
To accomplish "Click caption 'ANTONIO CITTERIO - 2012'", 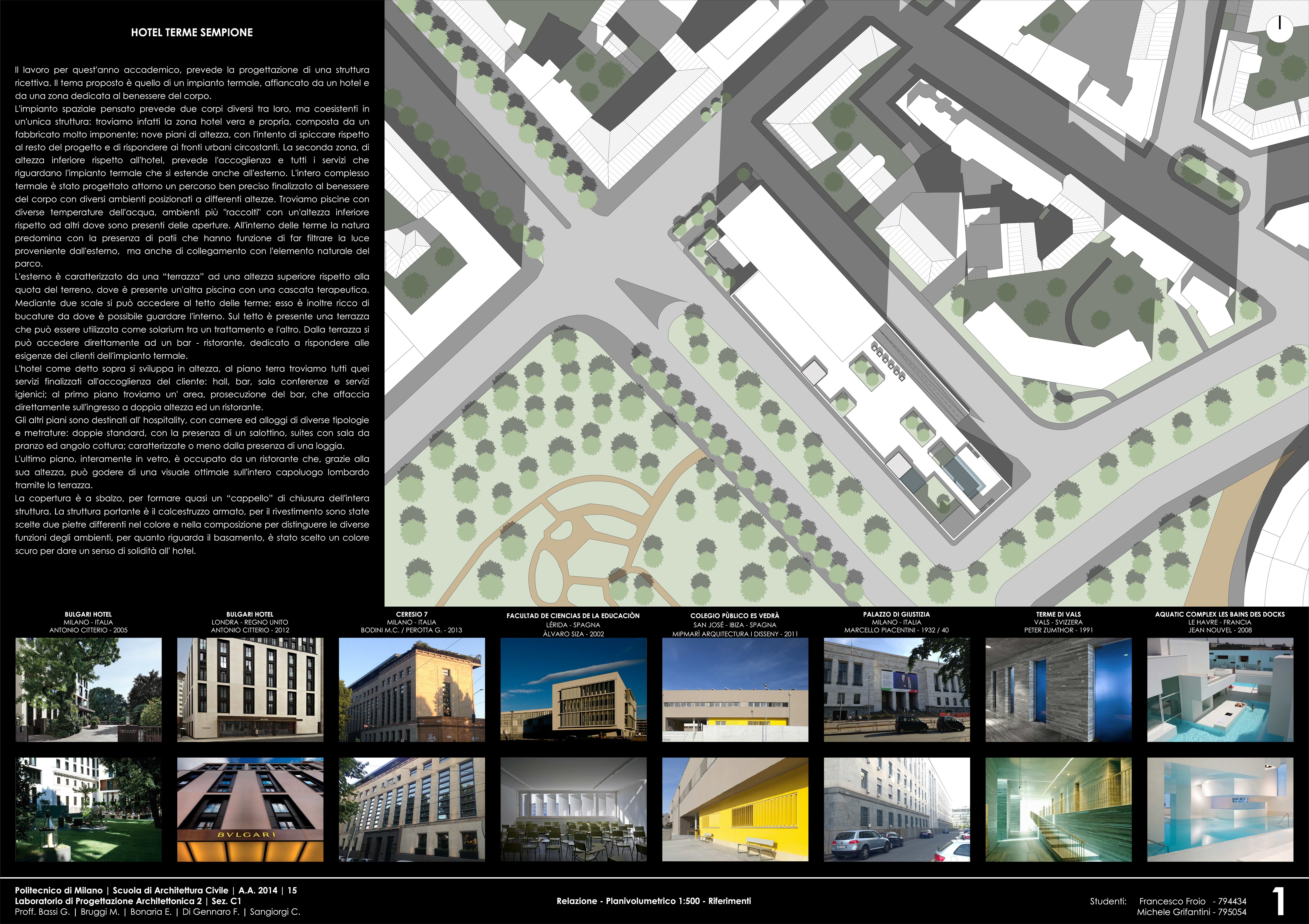I will click(x=250, y=630).
